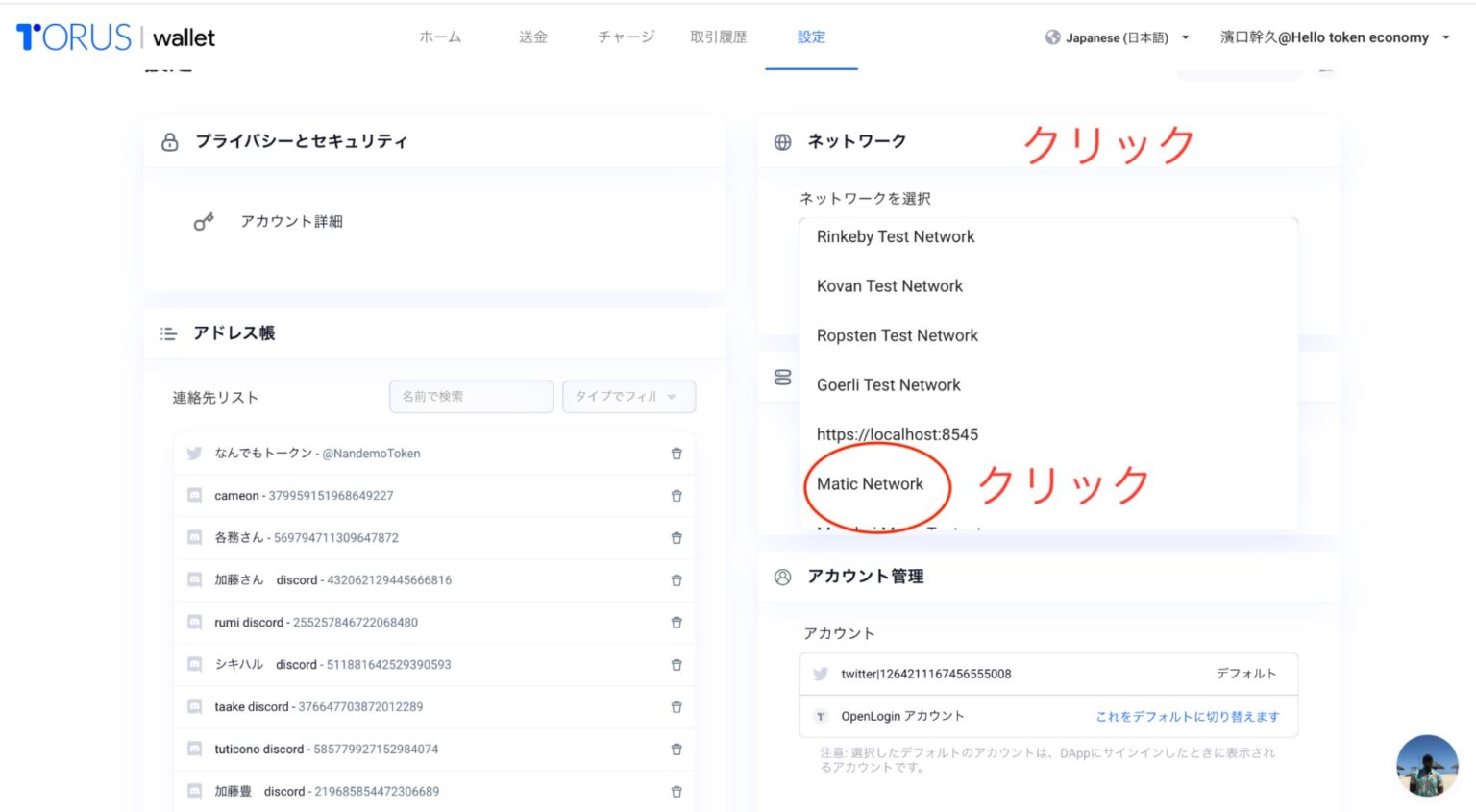Click the trash icon for 加藤豊 discord contact
1476x812 pixels.
[676, 791]
